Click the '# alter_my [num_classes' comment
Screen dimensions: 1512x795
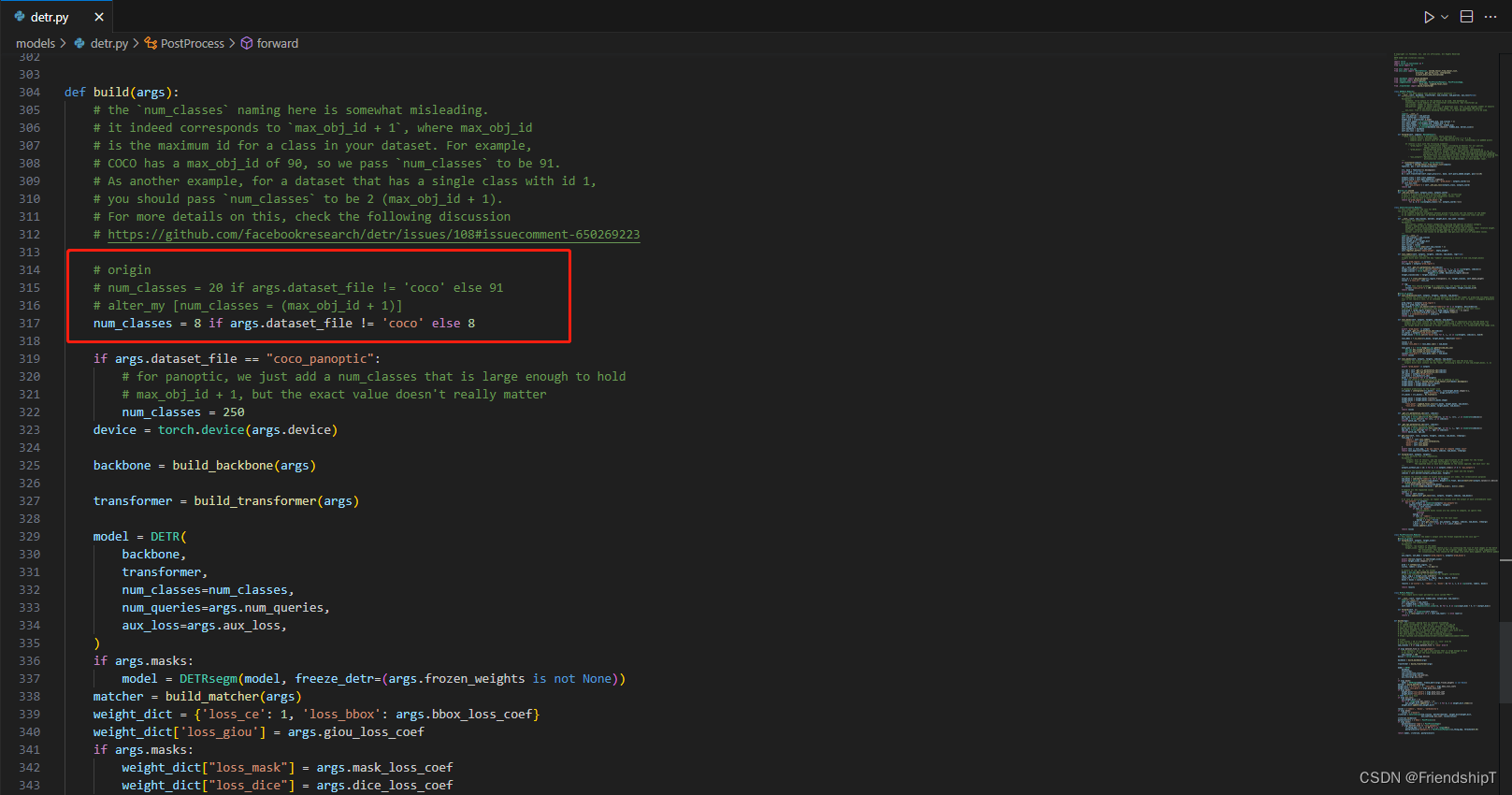[x=248, y=306]
